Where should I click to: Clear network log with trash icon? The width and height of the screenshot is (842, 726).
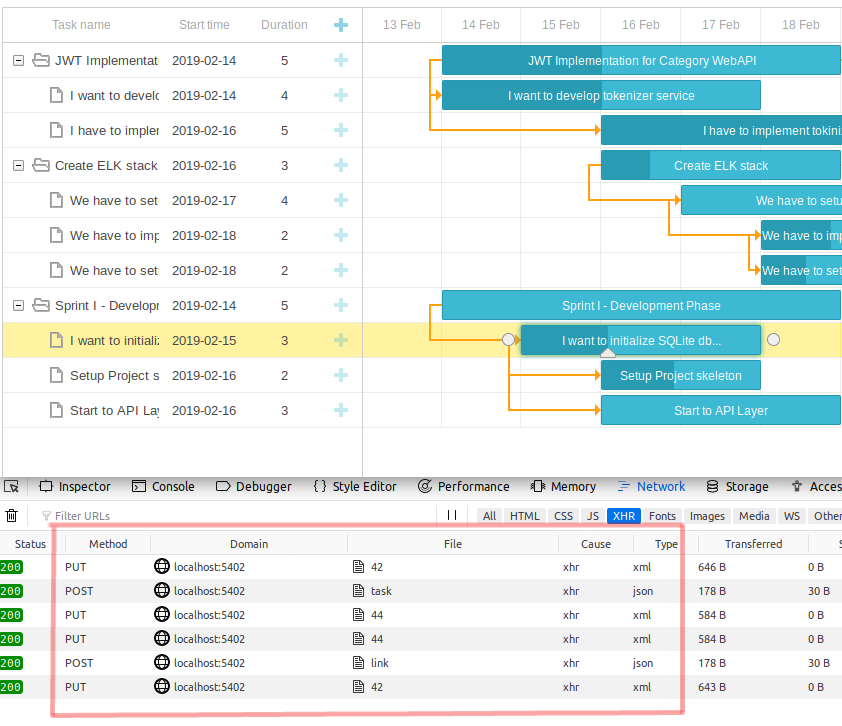click(12, 516)
